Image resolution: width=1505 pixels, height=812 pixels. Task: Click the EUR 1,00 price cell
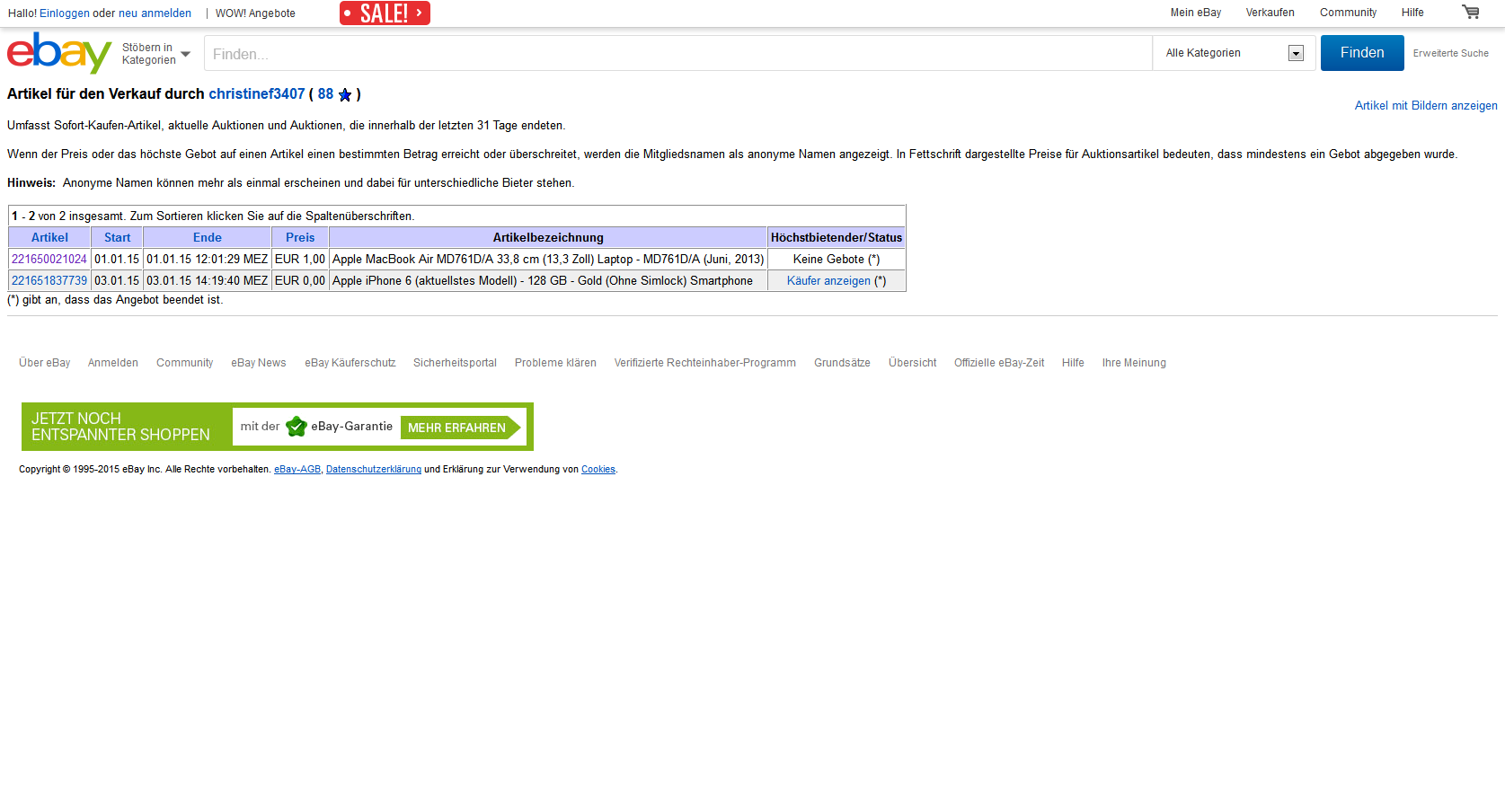[300, 259]
